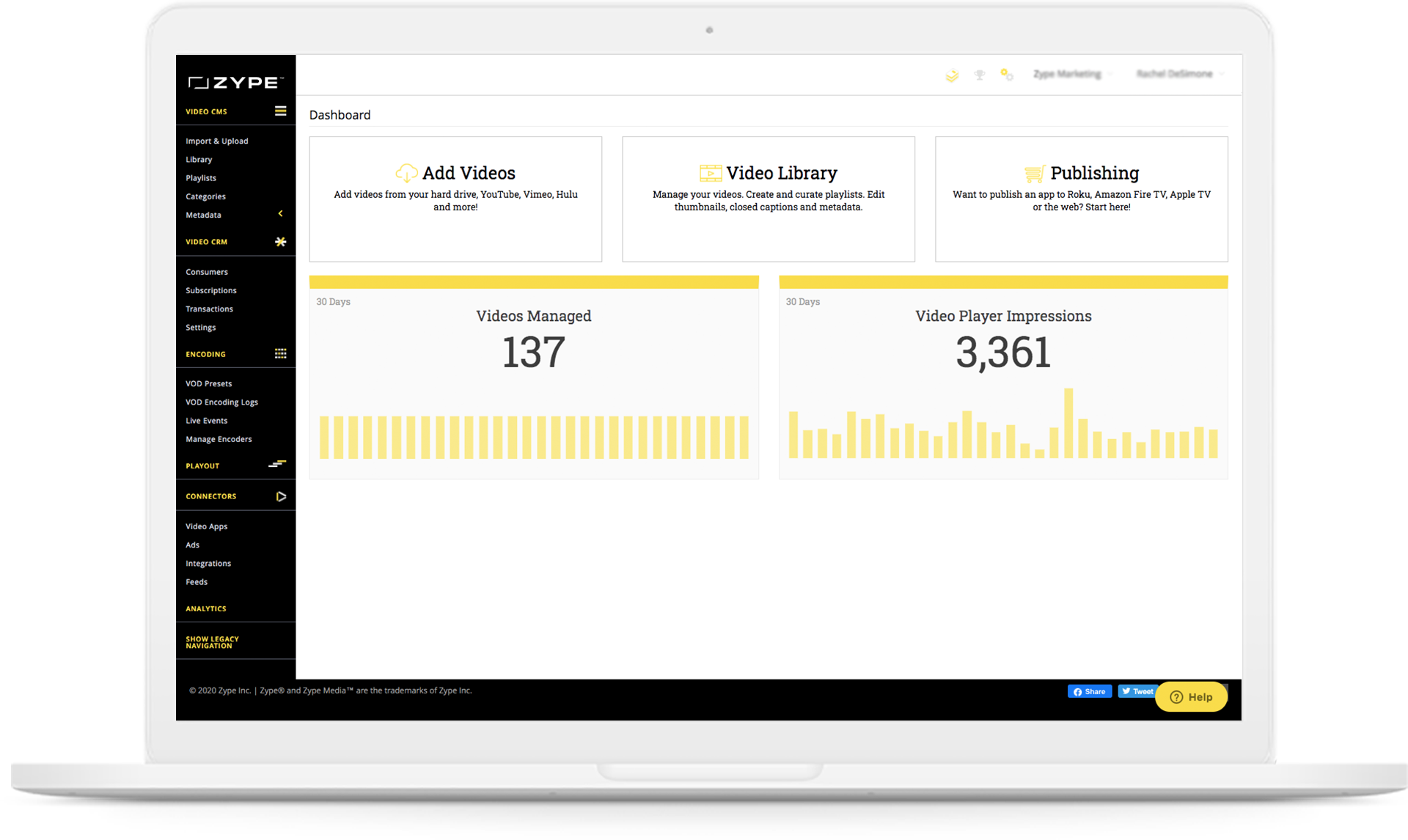Click the stacked layers icon in header
Screen dimensions: 1408x840
(952, 75)
